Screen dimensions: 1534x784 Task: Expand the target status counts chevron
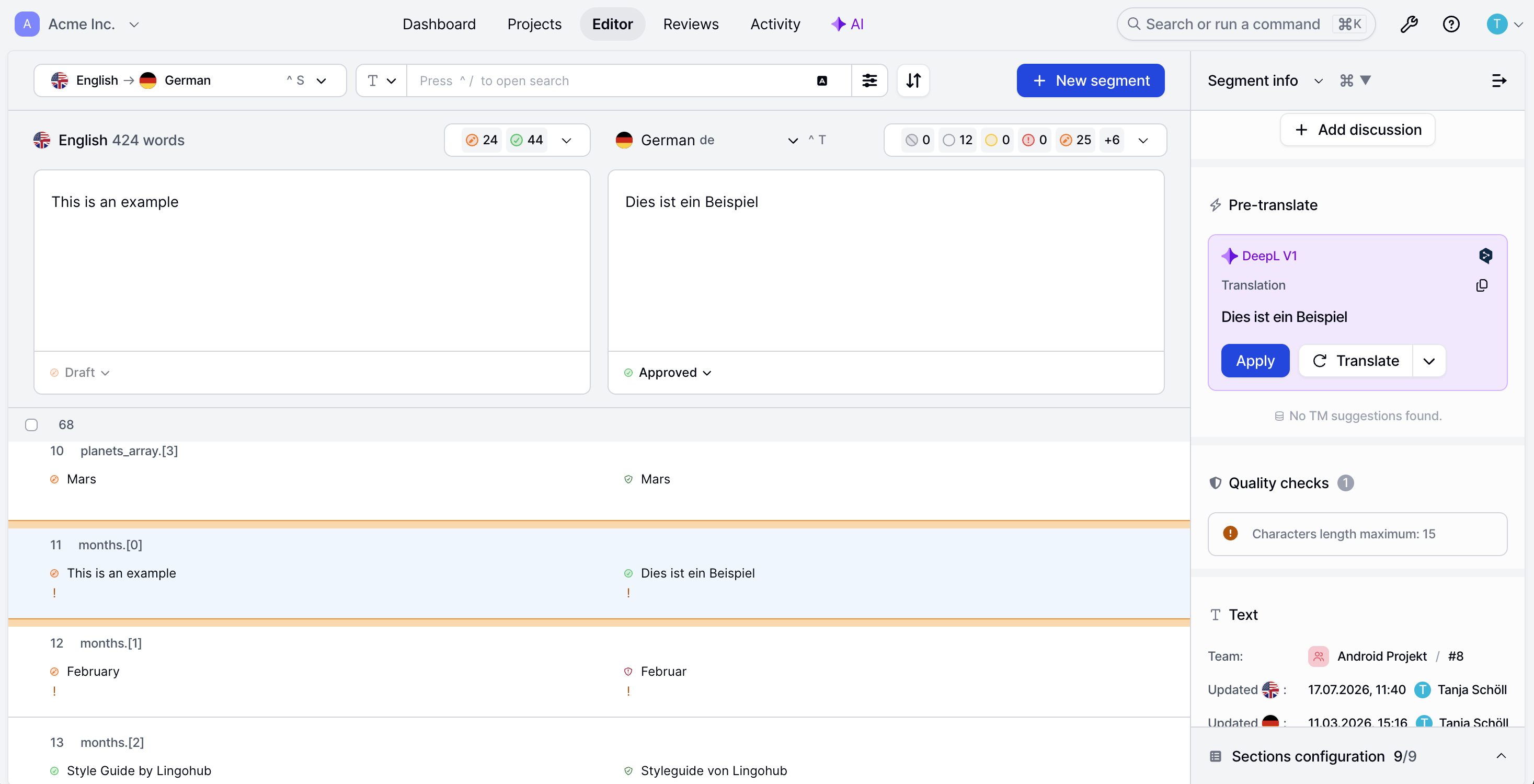coord(1143,141)
